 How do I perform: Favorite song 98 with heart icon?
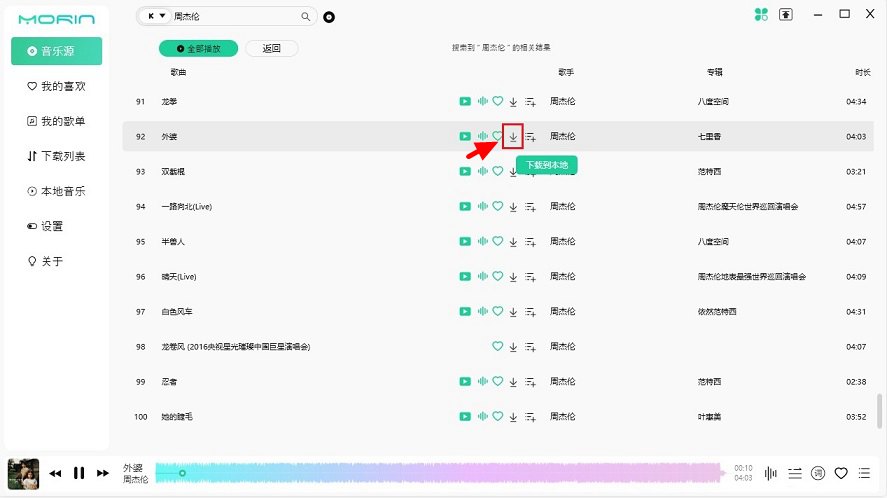497,346
